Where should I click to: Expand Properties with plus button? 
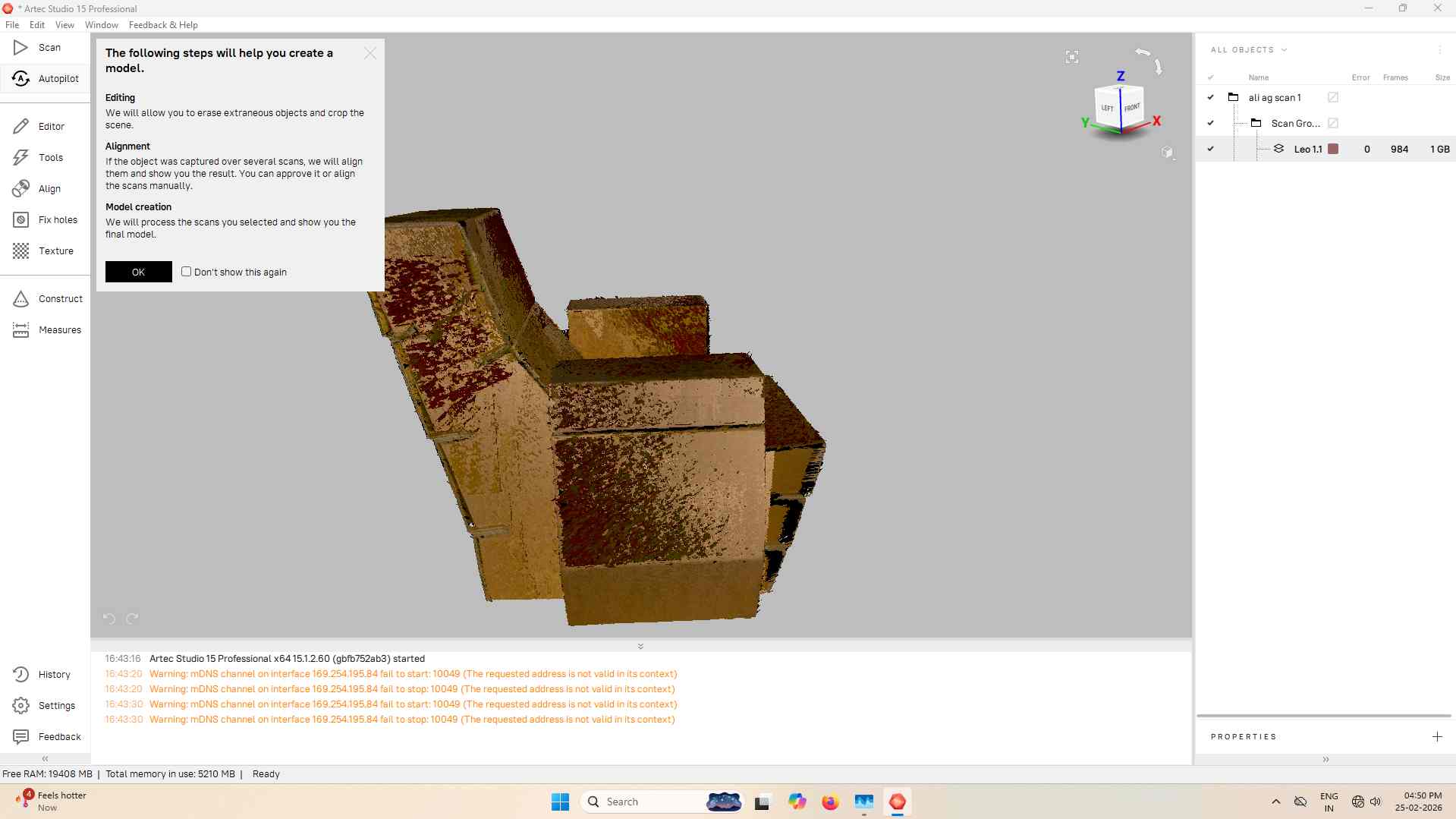pyautogui.click(x=1437, y=737)
